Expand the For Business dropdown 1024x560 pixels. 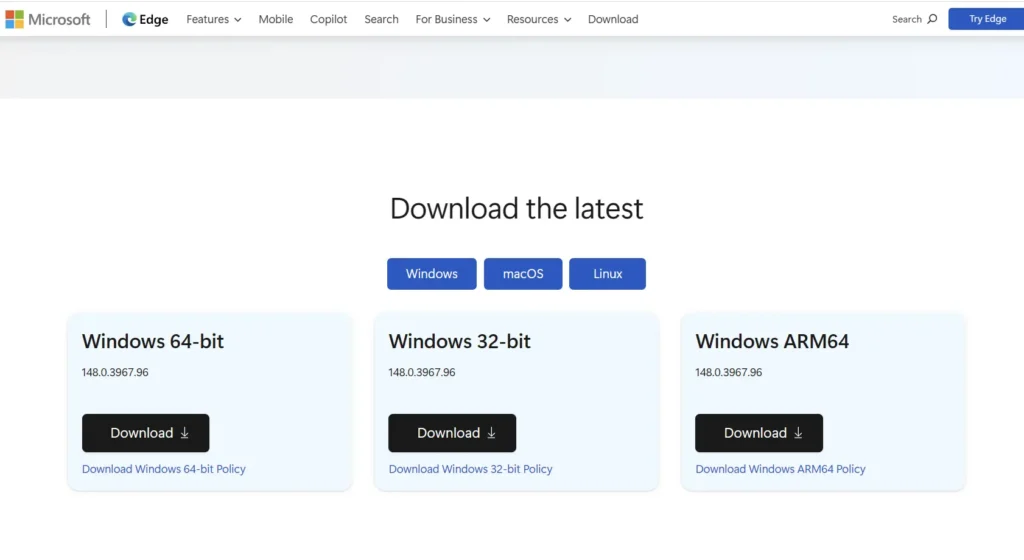point(453,20)
